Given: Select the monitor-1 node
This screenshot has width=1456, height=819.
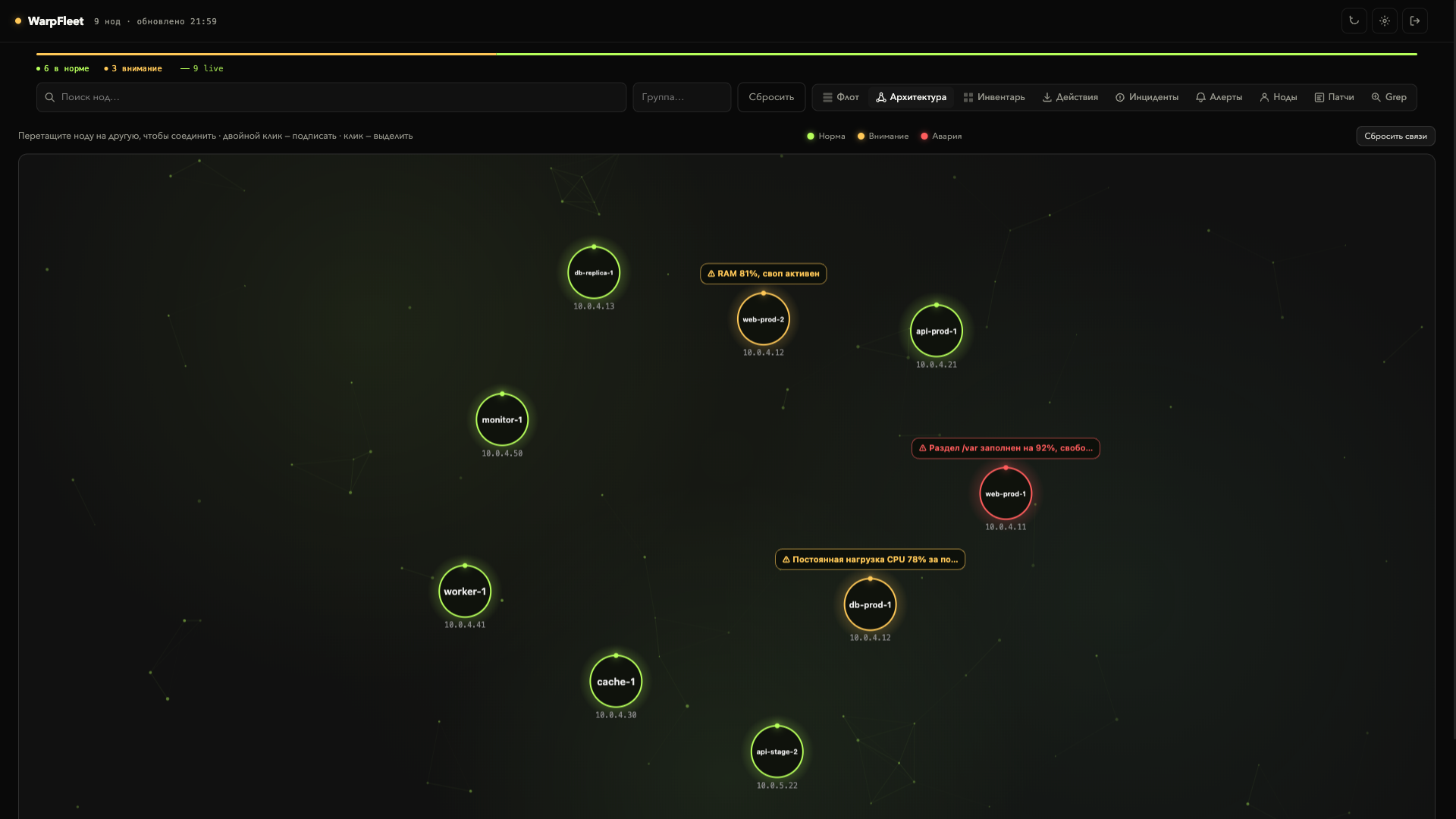Looking at the screenshot, I should [x=502, y=419].
